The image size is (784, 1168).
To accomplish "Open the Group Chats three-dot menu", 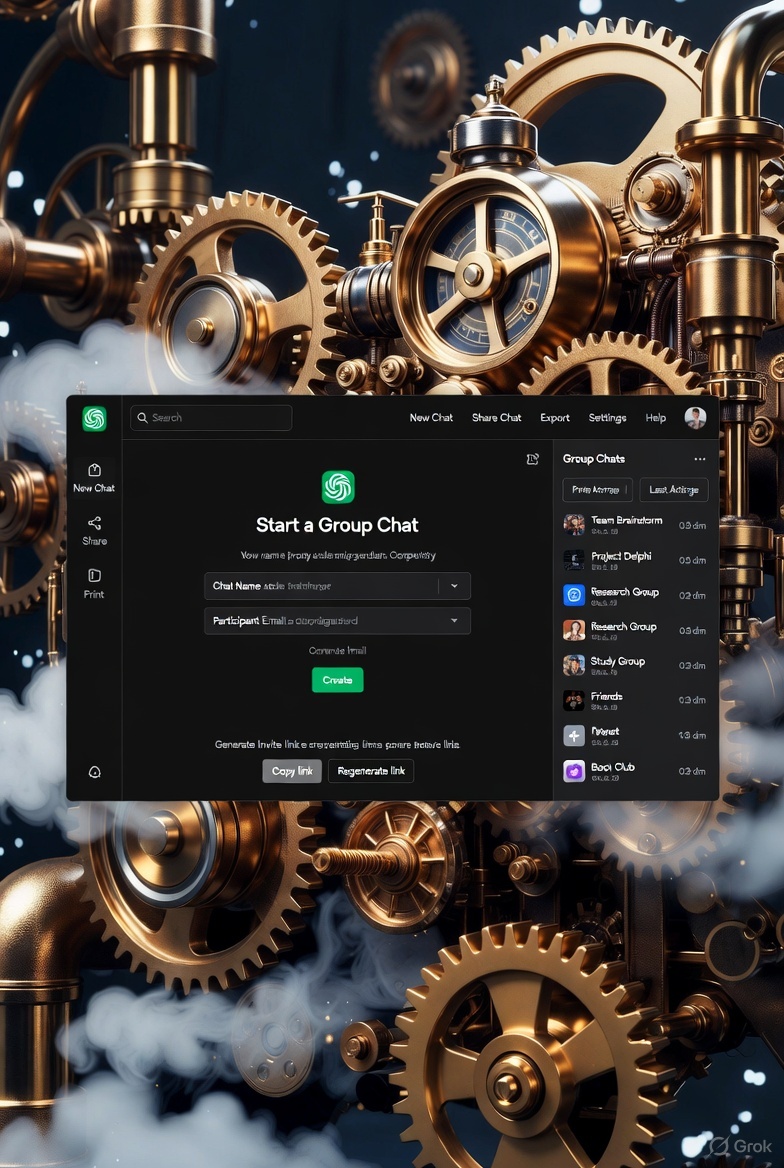I will (x=699, y=459).
